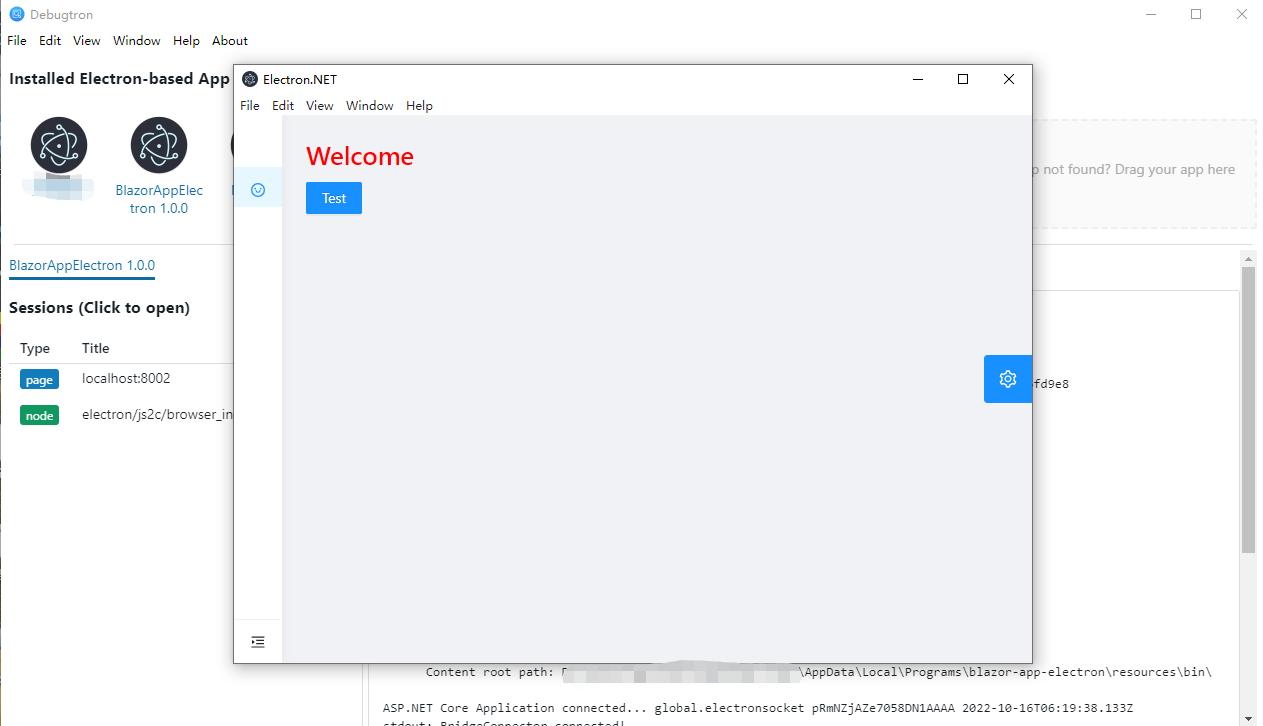Select the smiley sidebar menu item
The height and width of the screenshot is (726, 1263).
pyautogui.click(x=258, y=190)
